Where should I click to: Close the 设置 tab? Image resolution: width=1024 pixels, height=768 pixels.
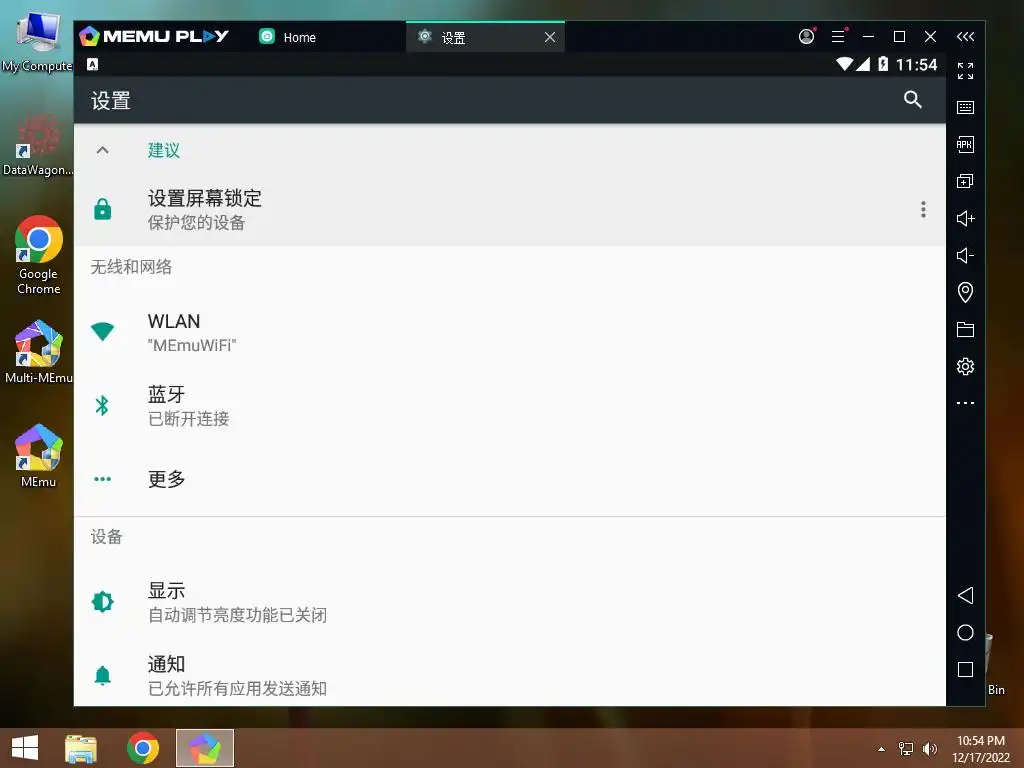click(550, 37)
